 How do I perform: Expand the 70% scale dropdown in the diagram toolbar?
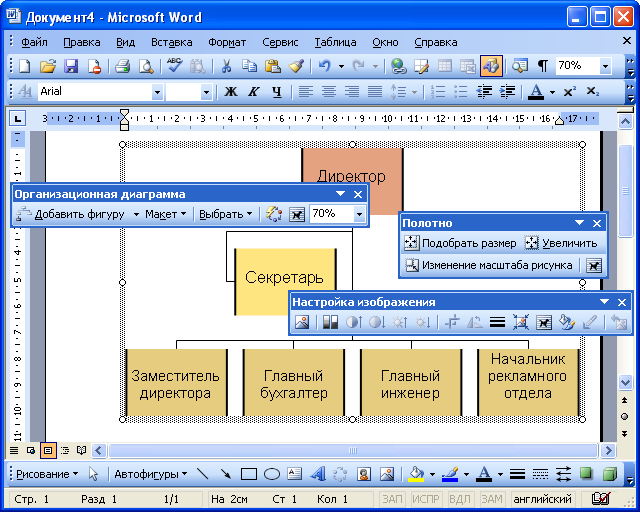point(359,214)
